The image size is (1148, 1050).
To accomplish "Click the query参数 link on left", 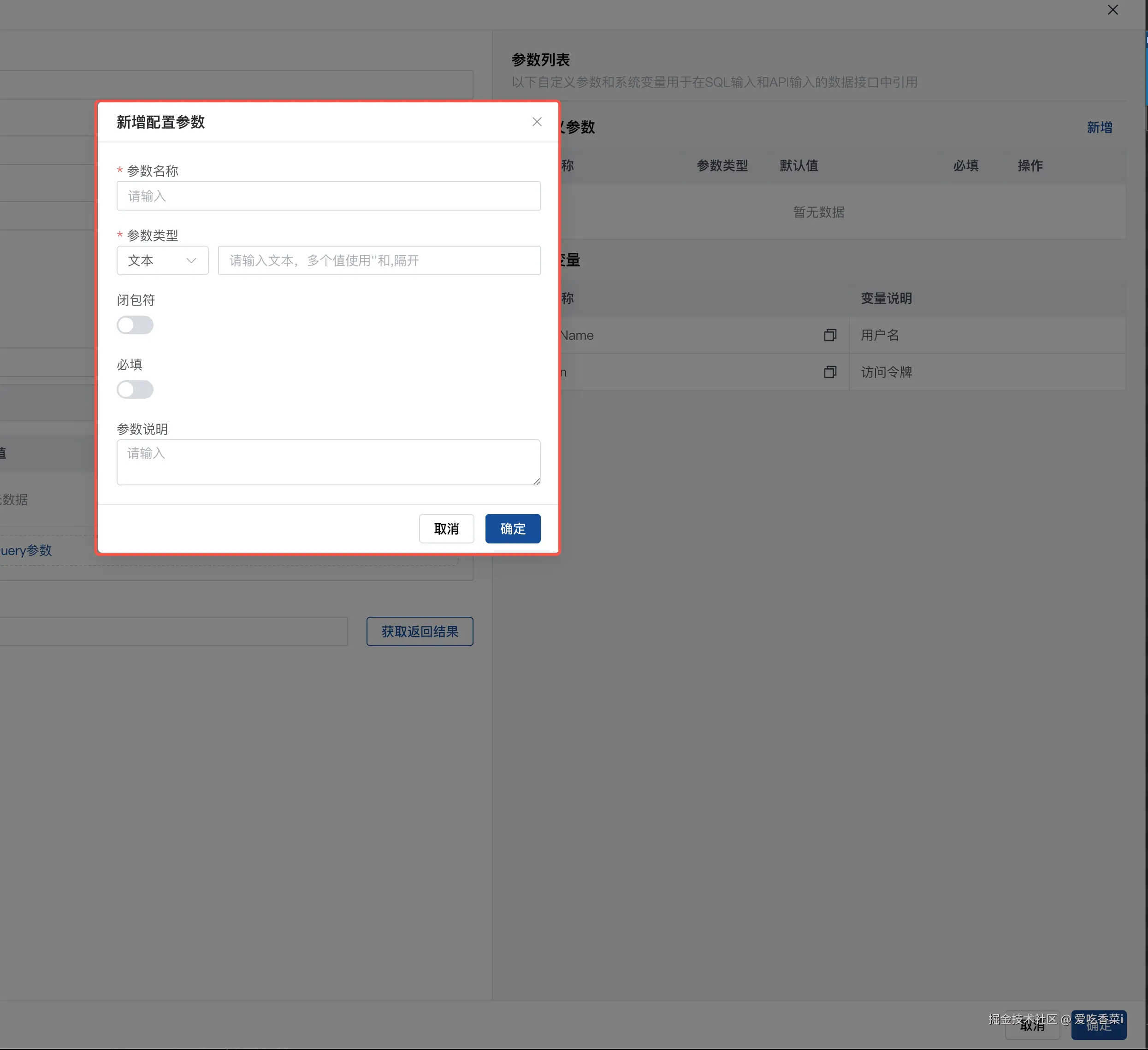I will [26, 551].
